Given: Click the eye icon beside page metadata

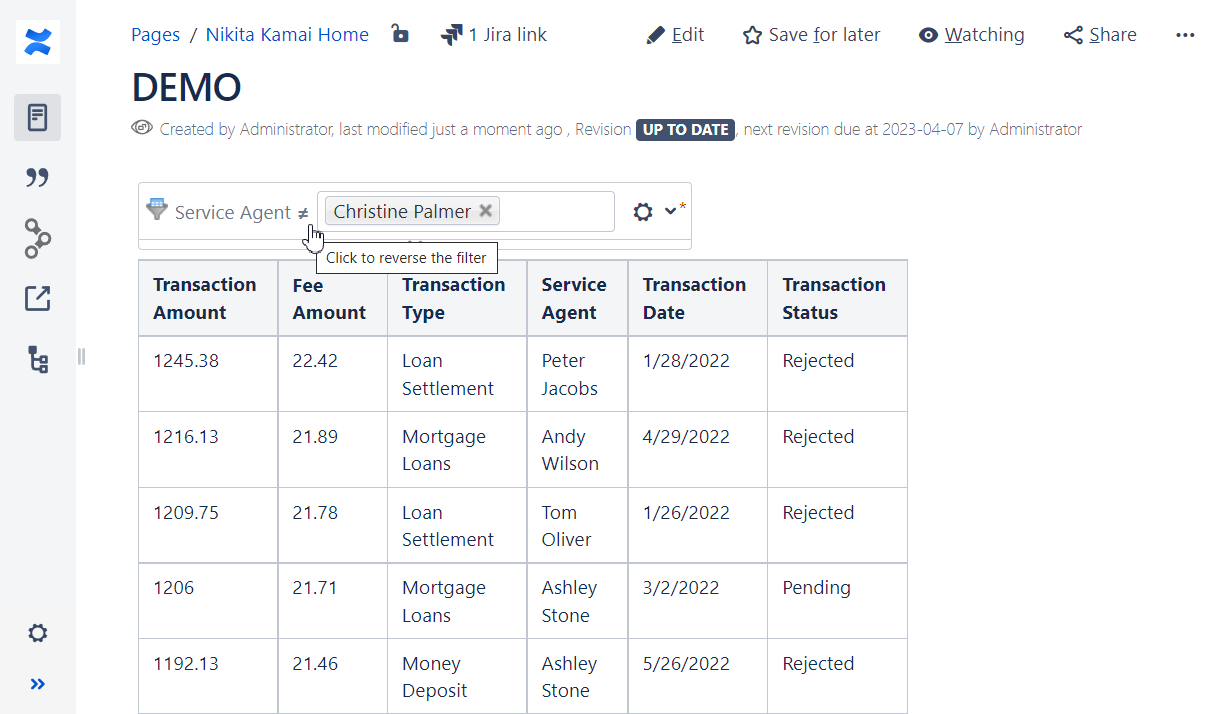Looking at the screenshot, I should pyautogui.click(x=142, y=128).
